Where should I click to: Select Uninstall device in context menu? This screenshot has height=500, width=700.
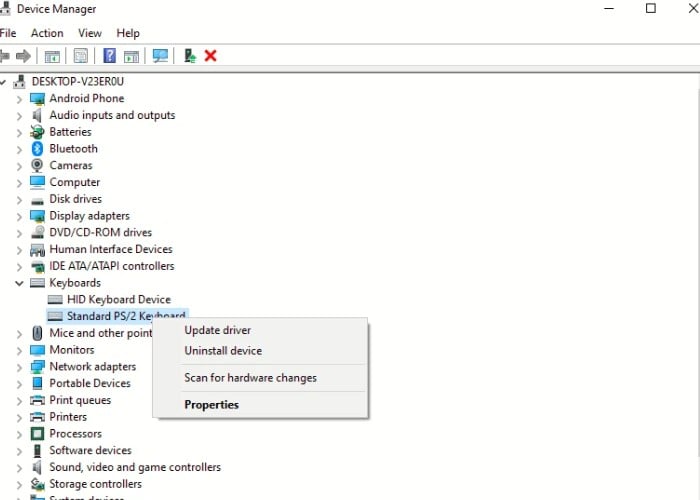pos(223,351)
